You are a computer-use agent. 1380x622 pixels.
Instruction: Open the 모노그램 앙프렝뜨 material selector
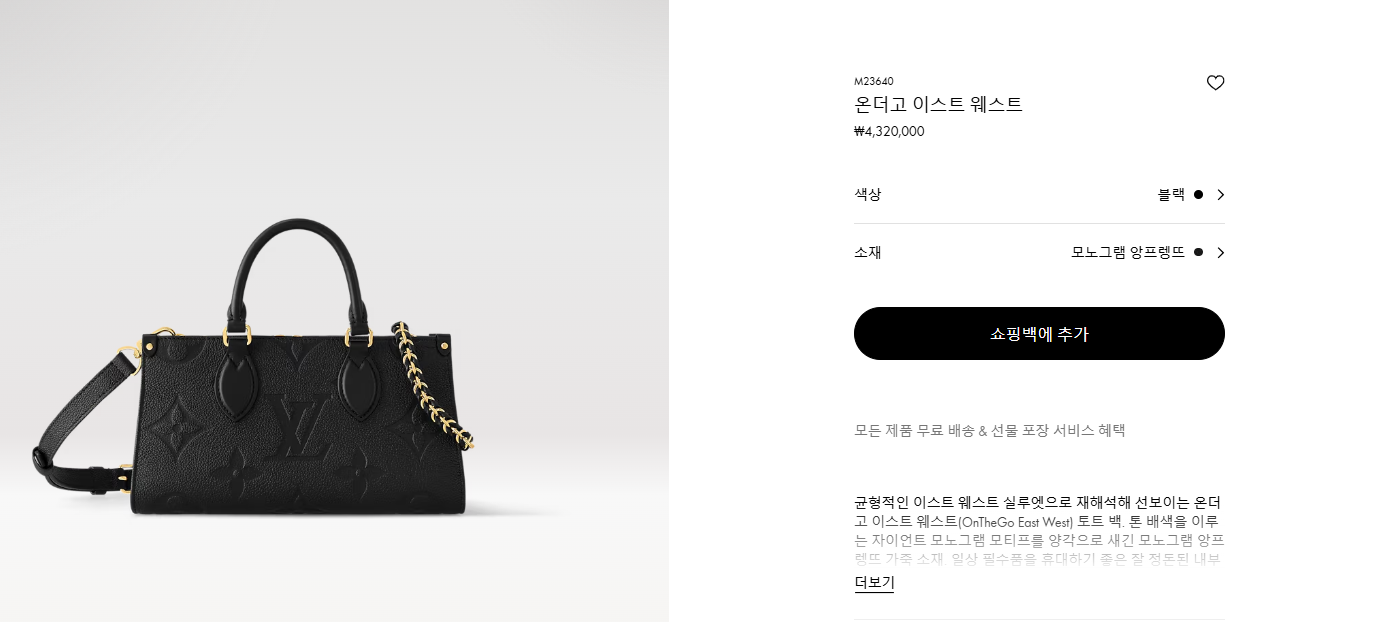pyautogui.click(x=1128, y=253)
